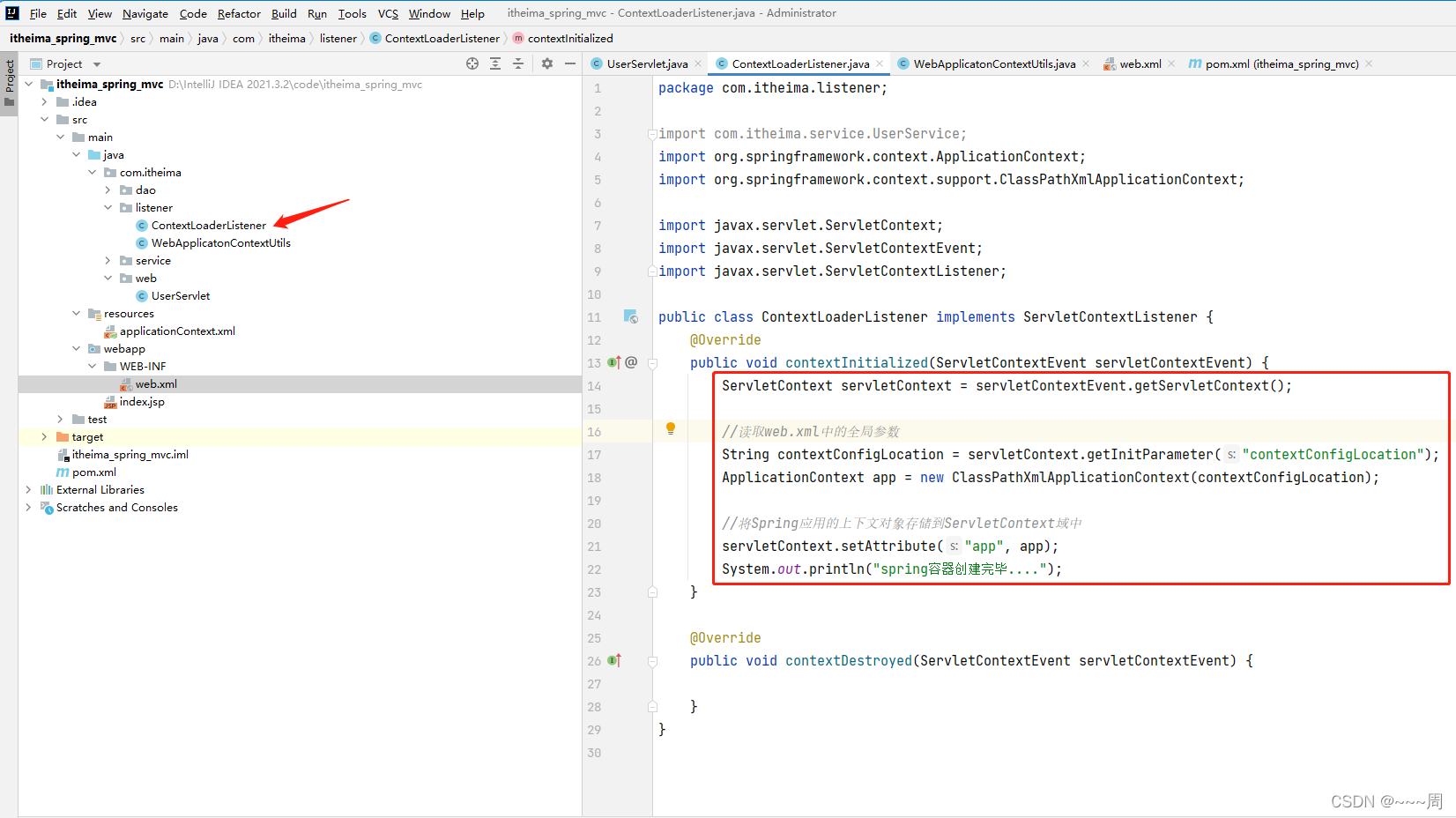The height and width of the screenshot is (818, 1456).
Task: Open the Navigate menu
Action: coord(145,13)
